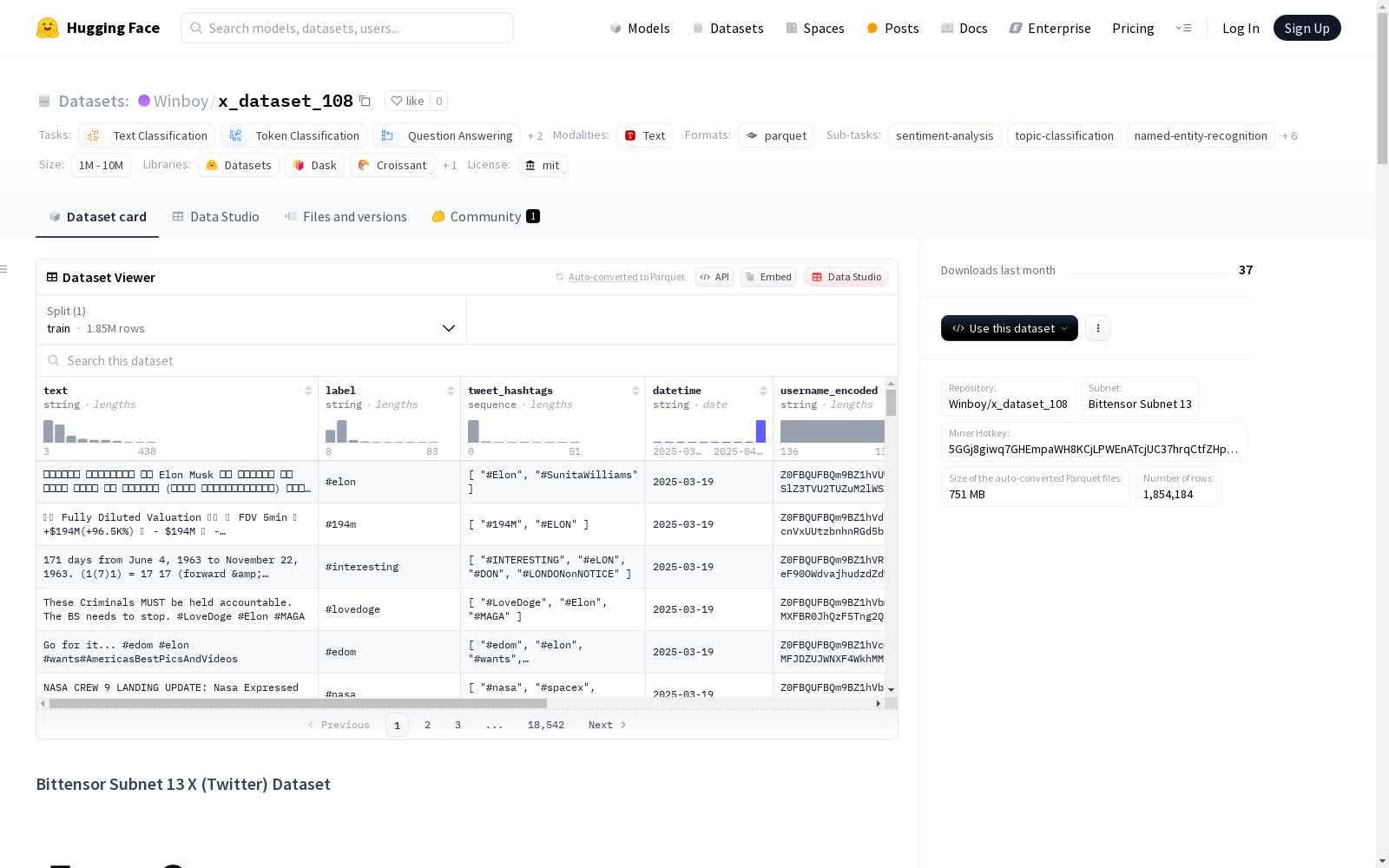Screen dimensions: 1389x868
Task: Click the parquet format tag
Action: [776, 135]
